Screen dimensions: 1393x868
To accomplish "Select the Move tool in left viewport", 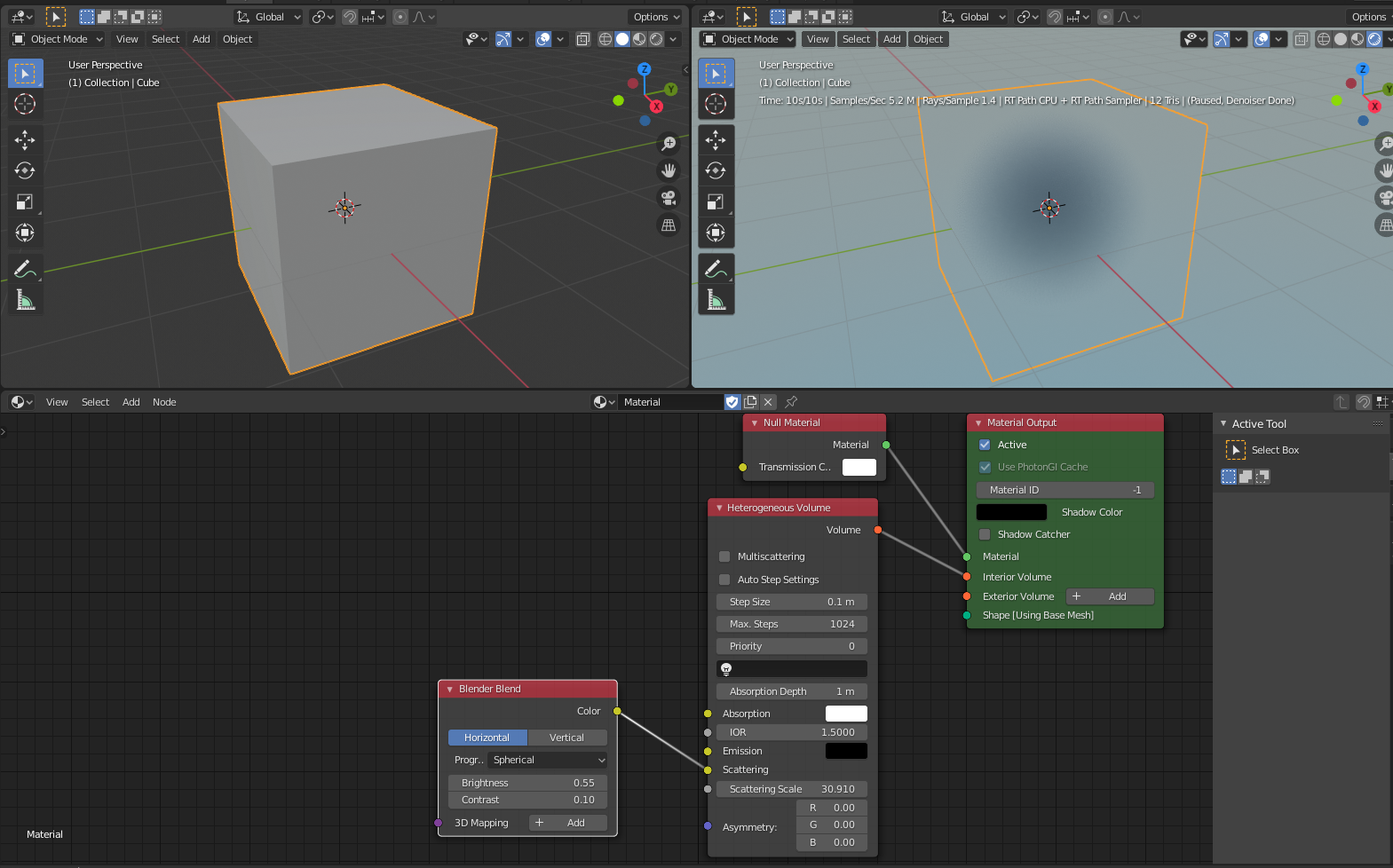I will [25, 139].
